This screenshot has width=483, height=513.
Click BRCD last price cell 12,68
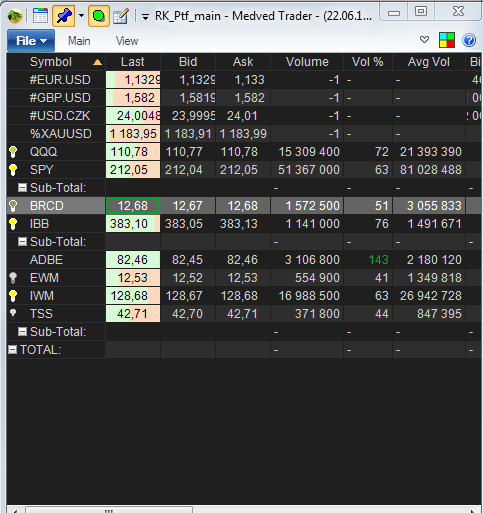click(x=133, y=206)
